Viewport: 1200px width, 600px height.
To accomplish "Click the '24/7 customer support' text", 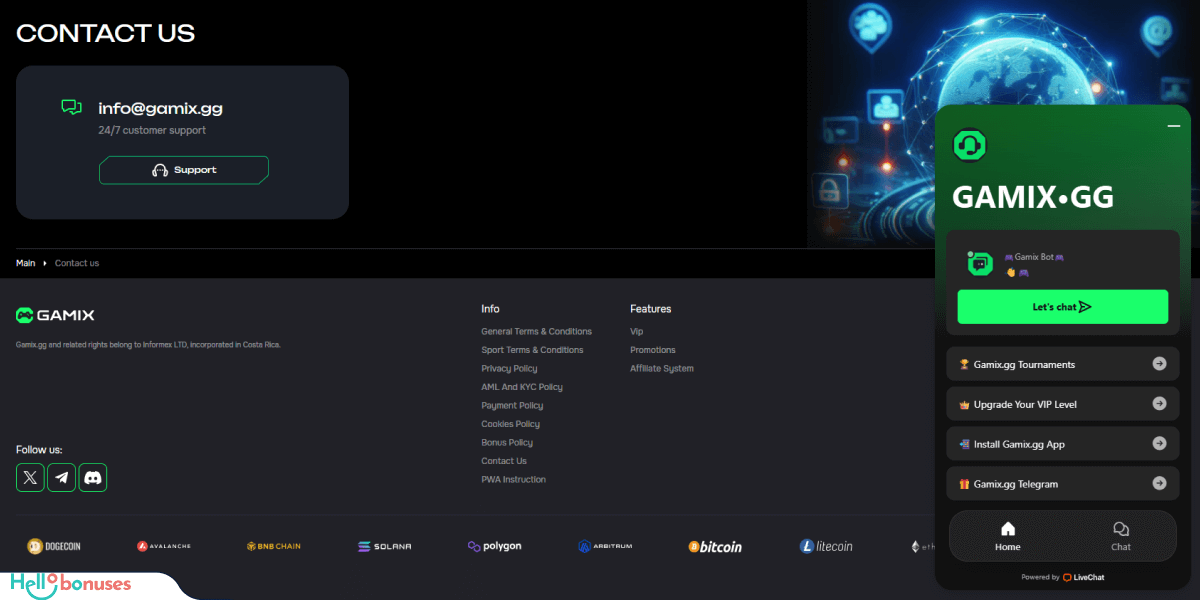I will pyautogui.click(x=152, y=130).
